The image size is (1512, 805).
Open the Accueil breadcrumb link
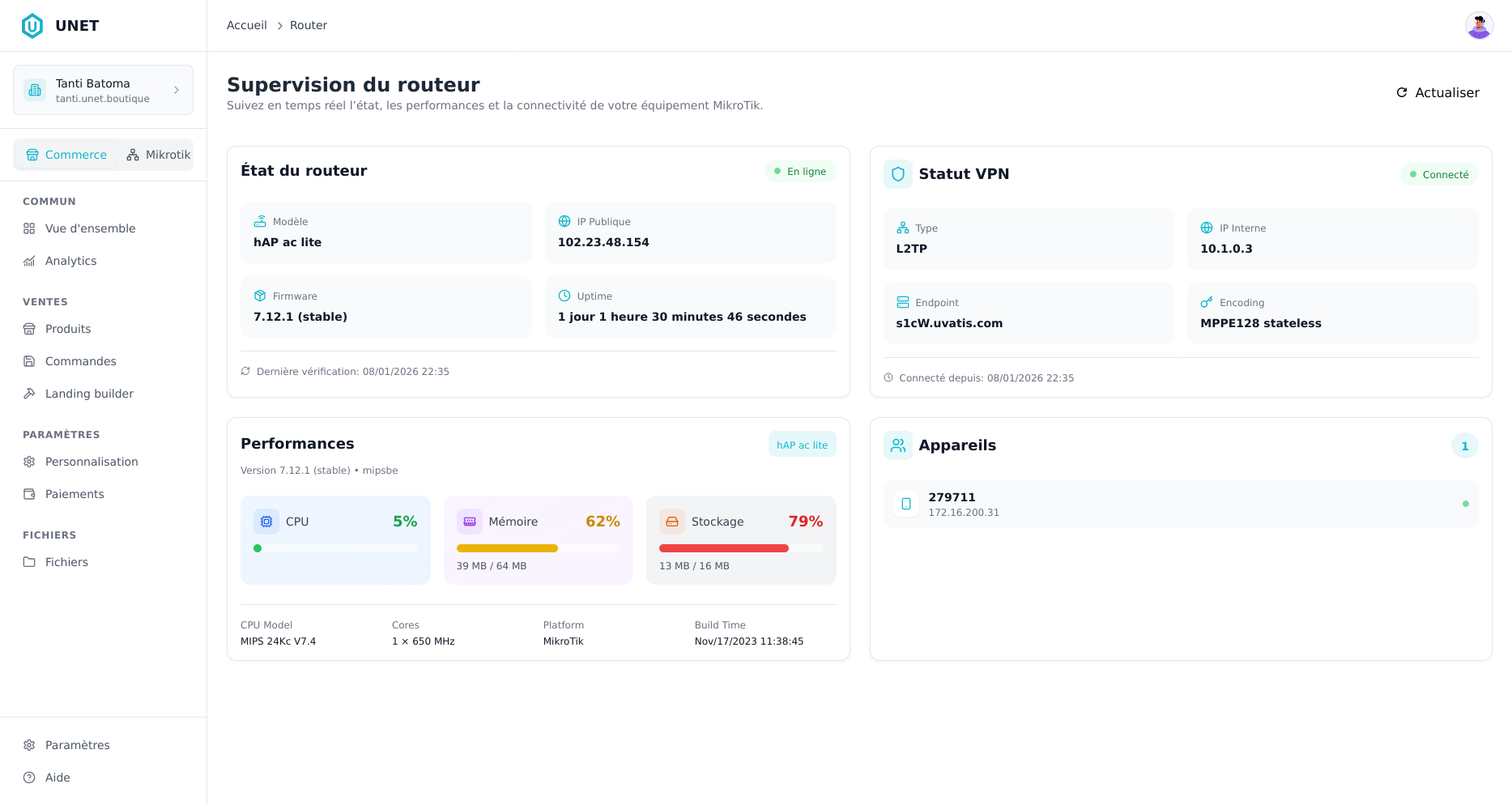click(246, 25)
